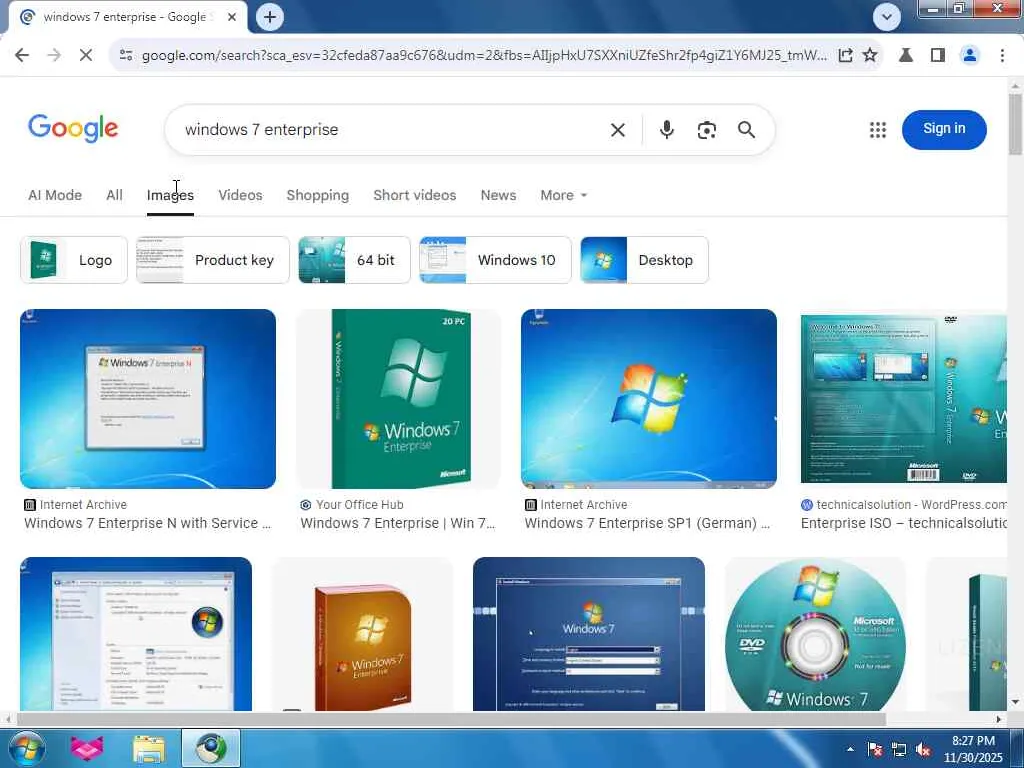
Task: Click the vertical scrollbar thumb
Action: point(1015,124)
